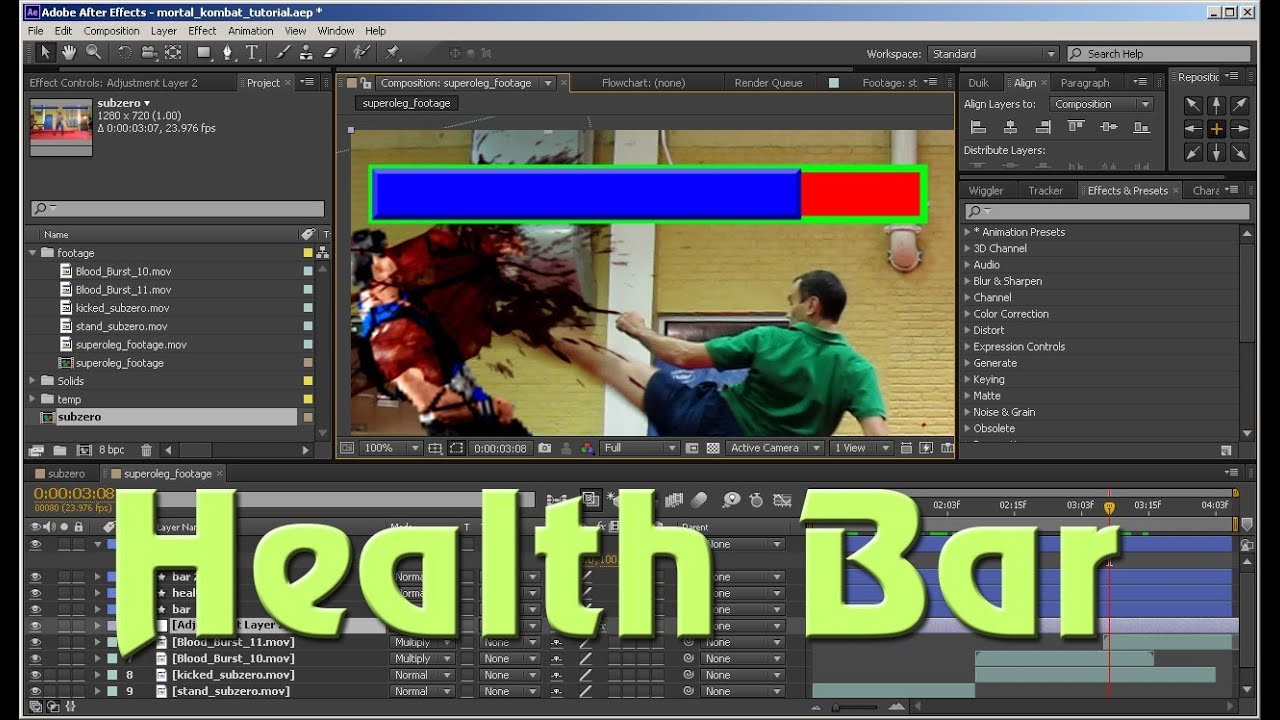Click Align Right edges icon
Image resolution: width=1280 pixels, height=720 pixels.
tap(1043, 127)
